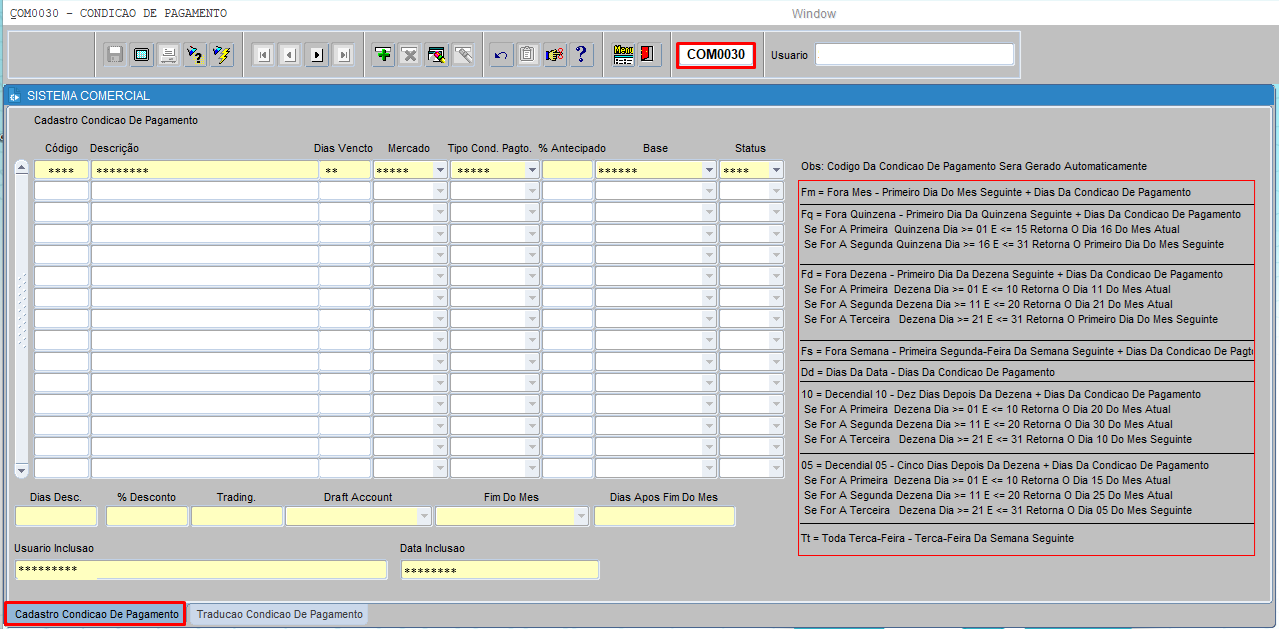
Task: Go to the last record navigation arrow
Action: point(343,55)
